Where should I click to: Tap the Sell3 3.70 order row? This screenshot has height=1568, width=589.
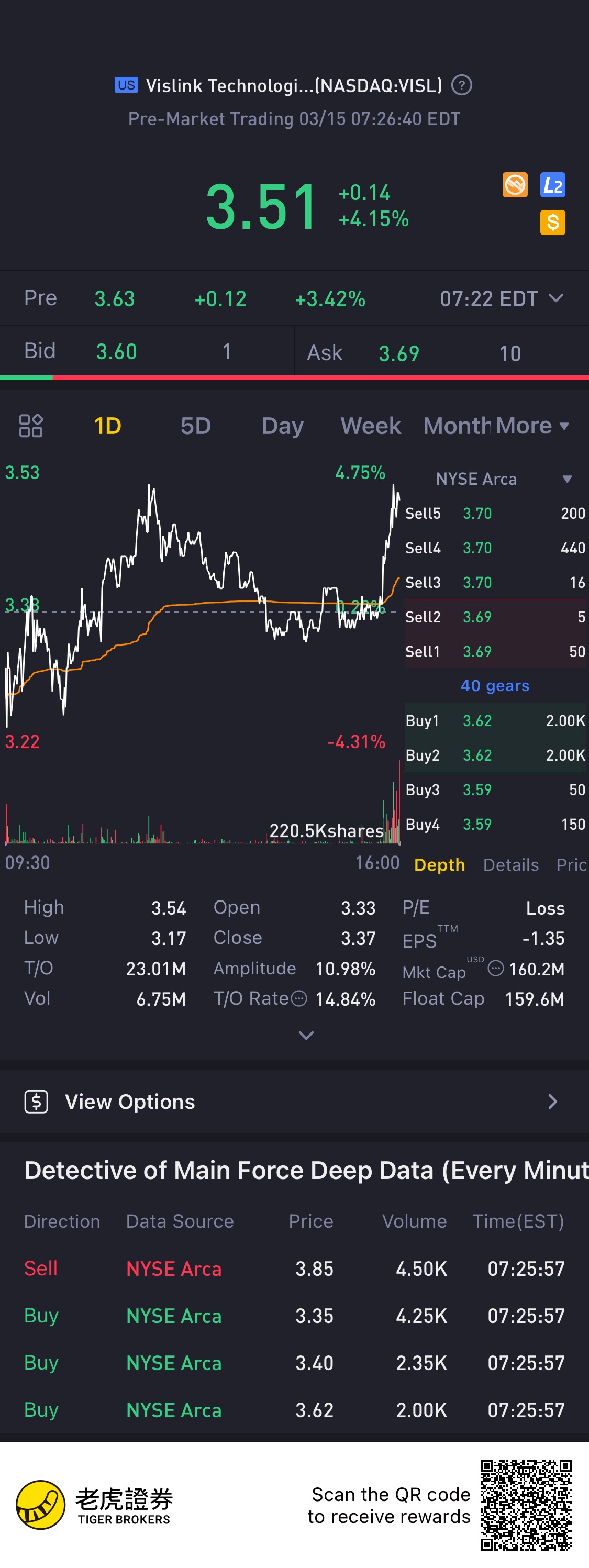point(495,583)
